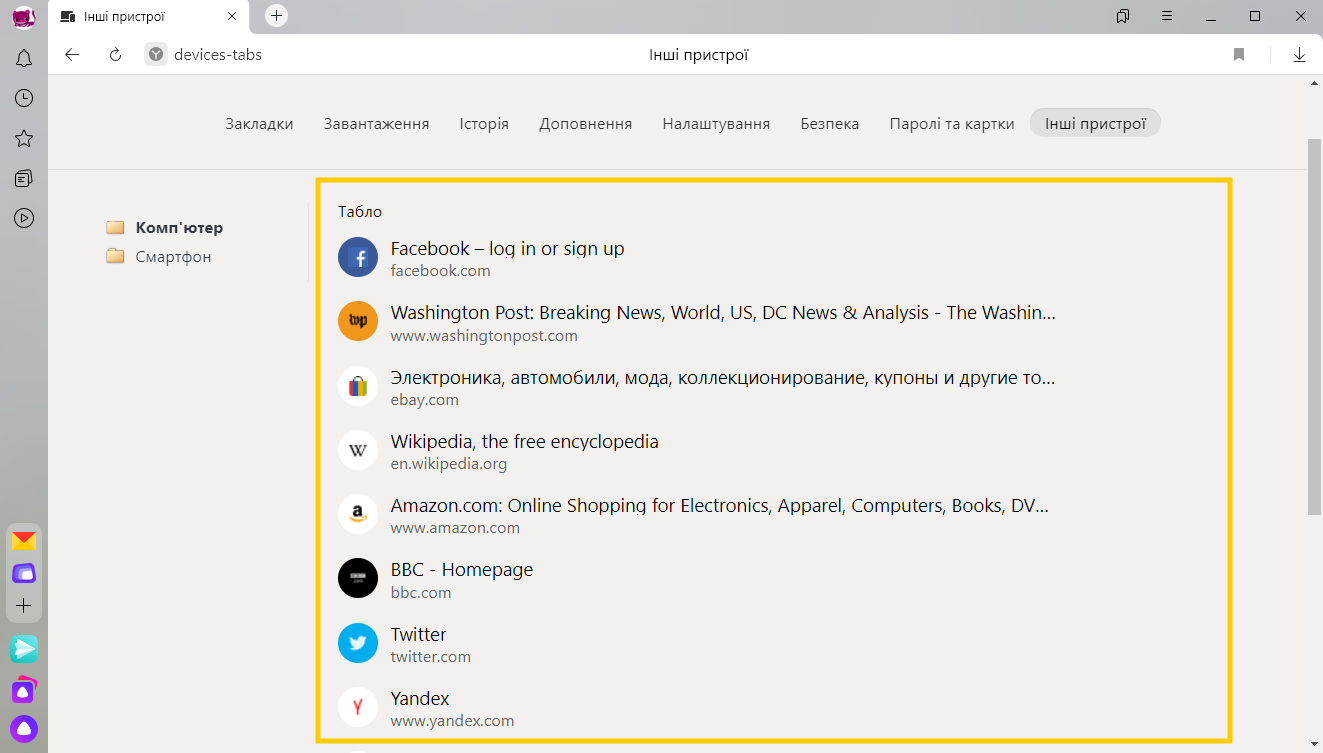Click the en.wikipedia.org URL text
This screenshot has width=1323, height=753.
[449, 464]
